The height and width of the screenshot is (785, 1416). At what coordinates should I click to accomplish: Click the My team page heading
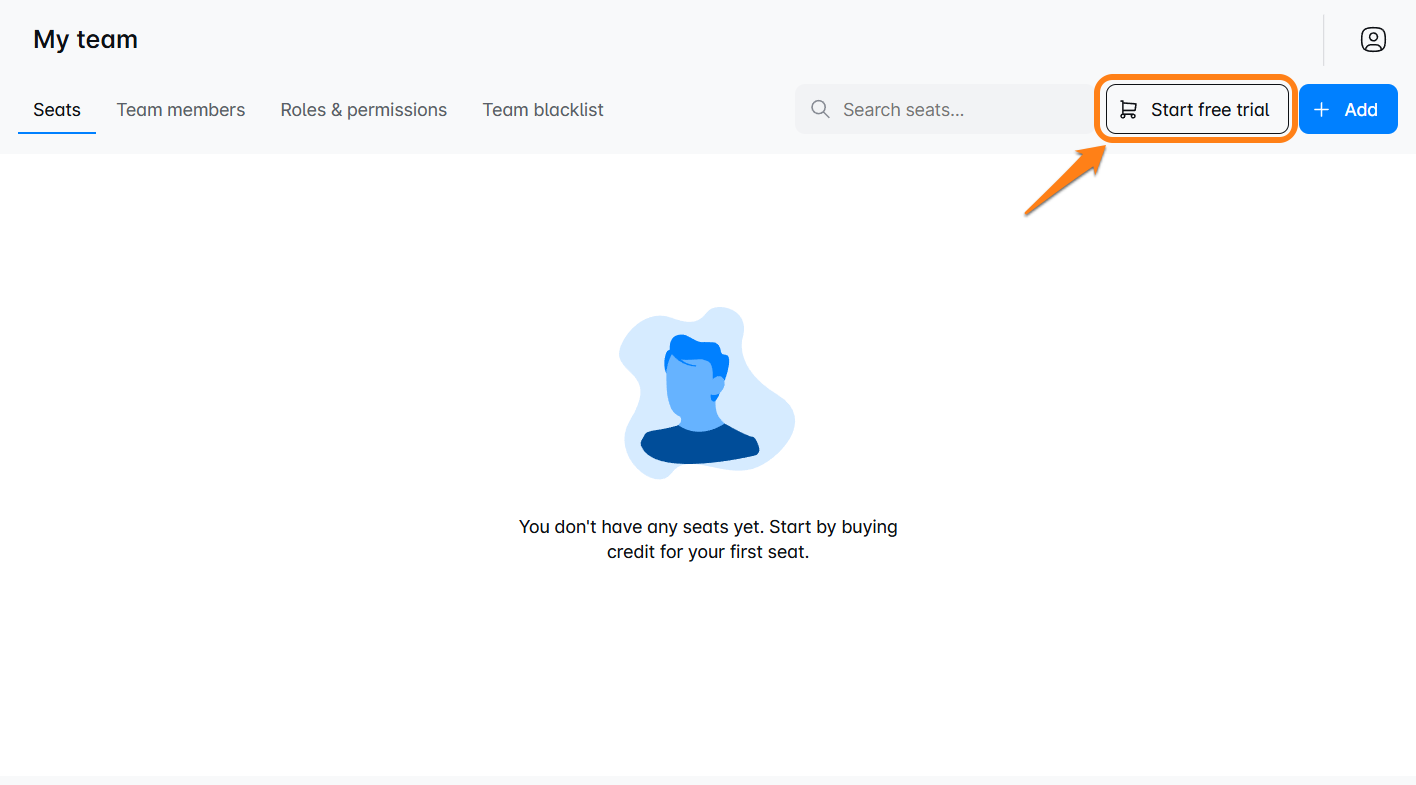86,40
